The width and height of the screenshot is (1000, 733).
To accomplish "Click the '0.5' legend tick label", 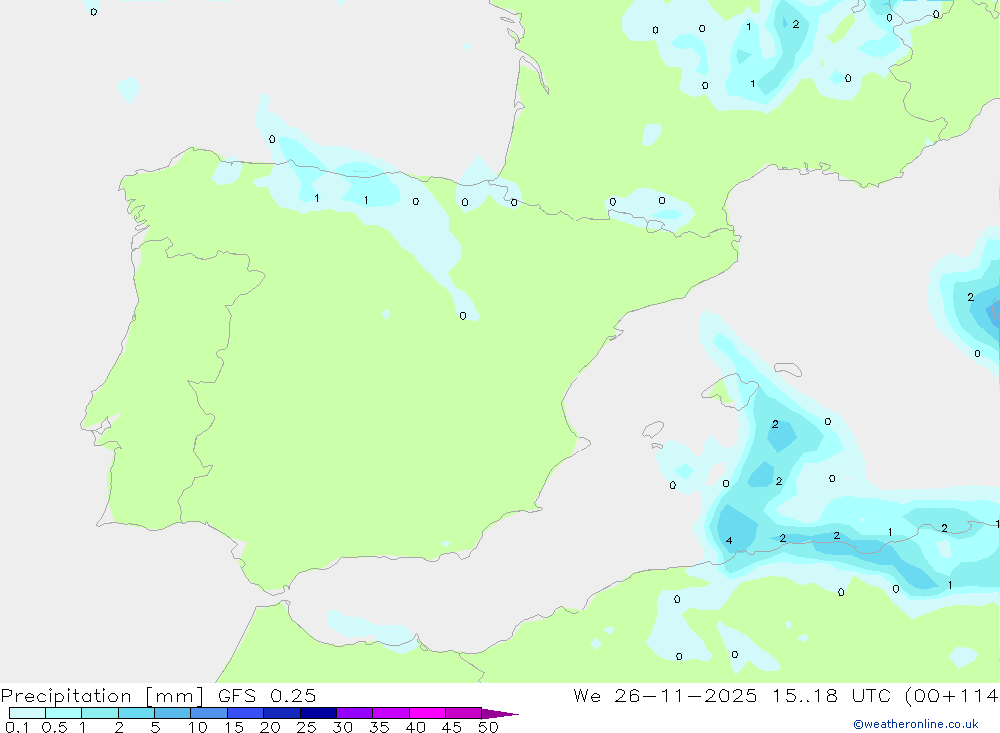I will pos(54,727).
